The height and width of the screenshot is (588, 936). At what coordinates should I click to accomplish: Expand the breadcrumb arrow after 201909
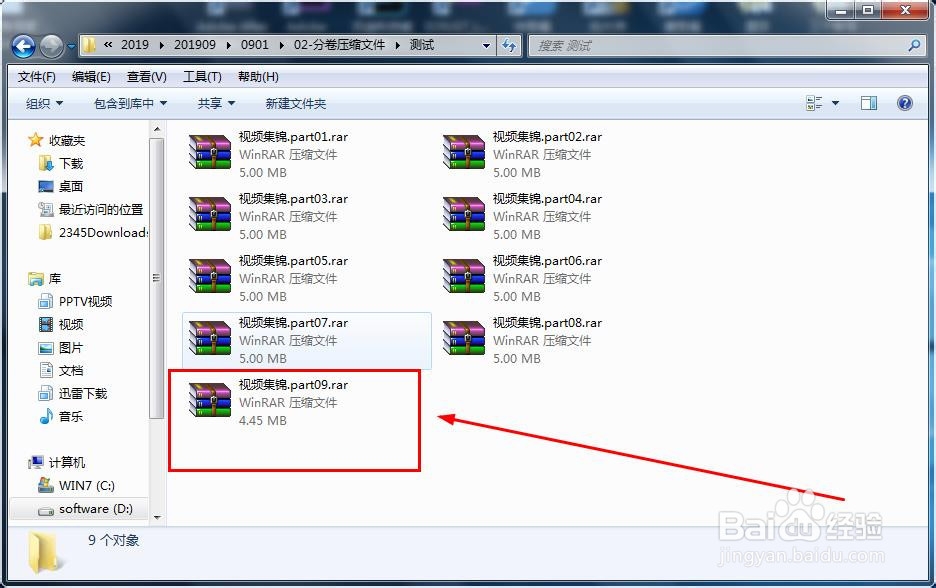[229, 45]
